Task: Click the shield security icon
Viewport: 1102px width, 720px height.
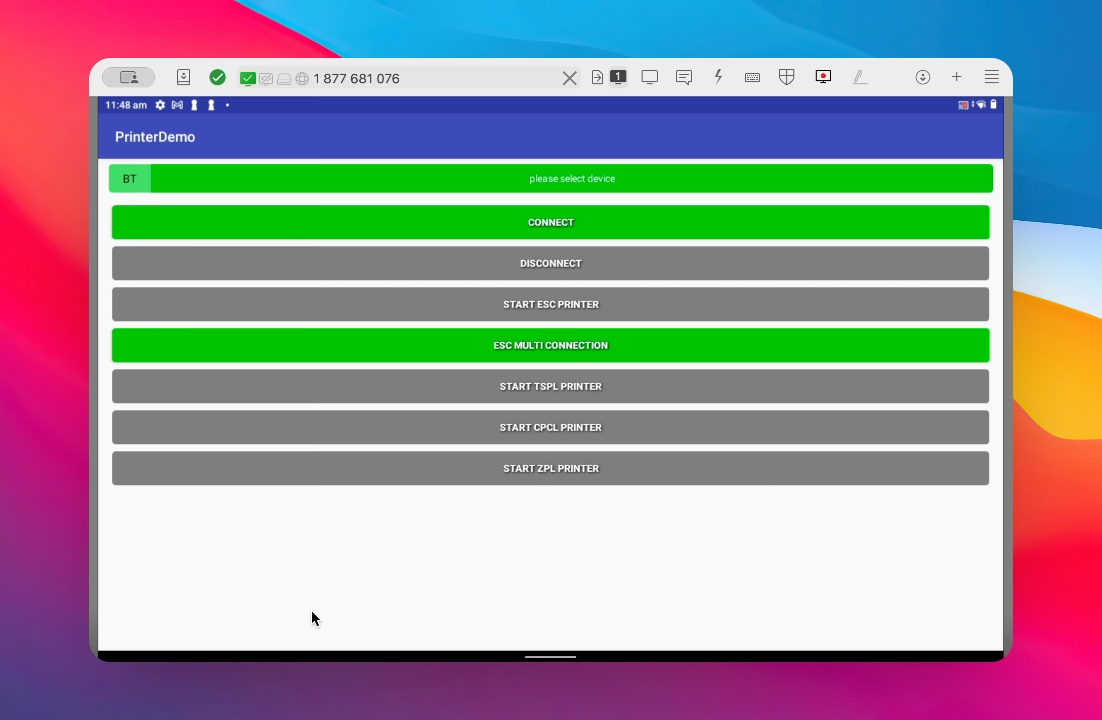Action: (786, 77)
